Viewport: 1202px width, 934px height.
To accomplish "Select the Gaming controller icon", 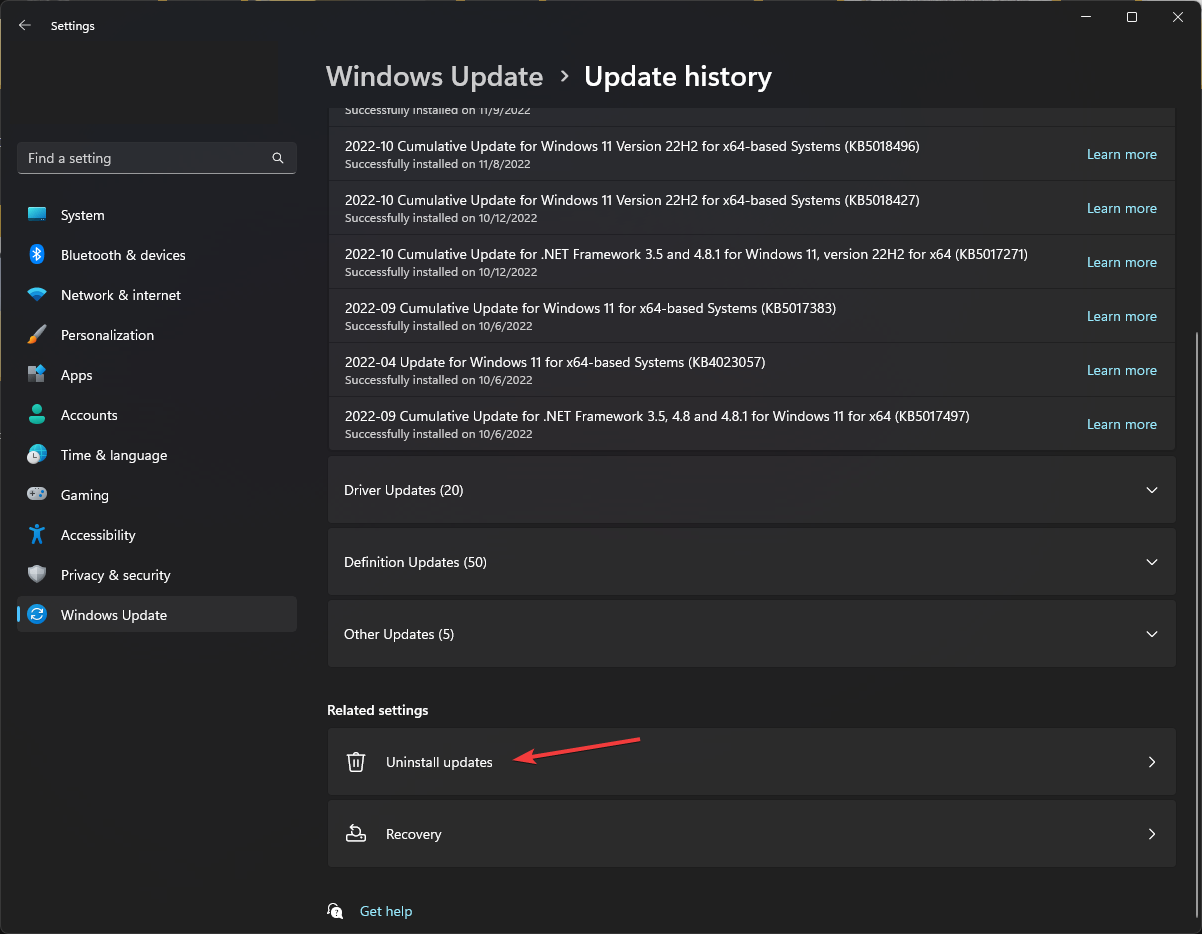I will point(37,495).
